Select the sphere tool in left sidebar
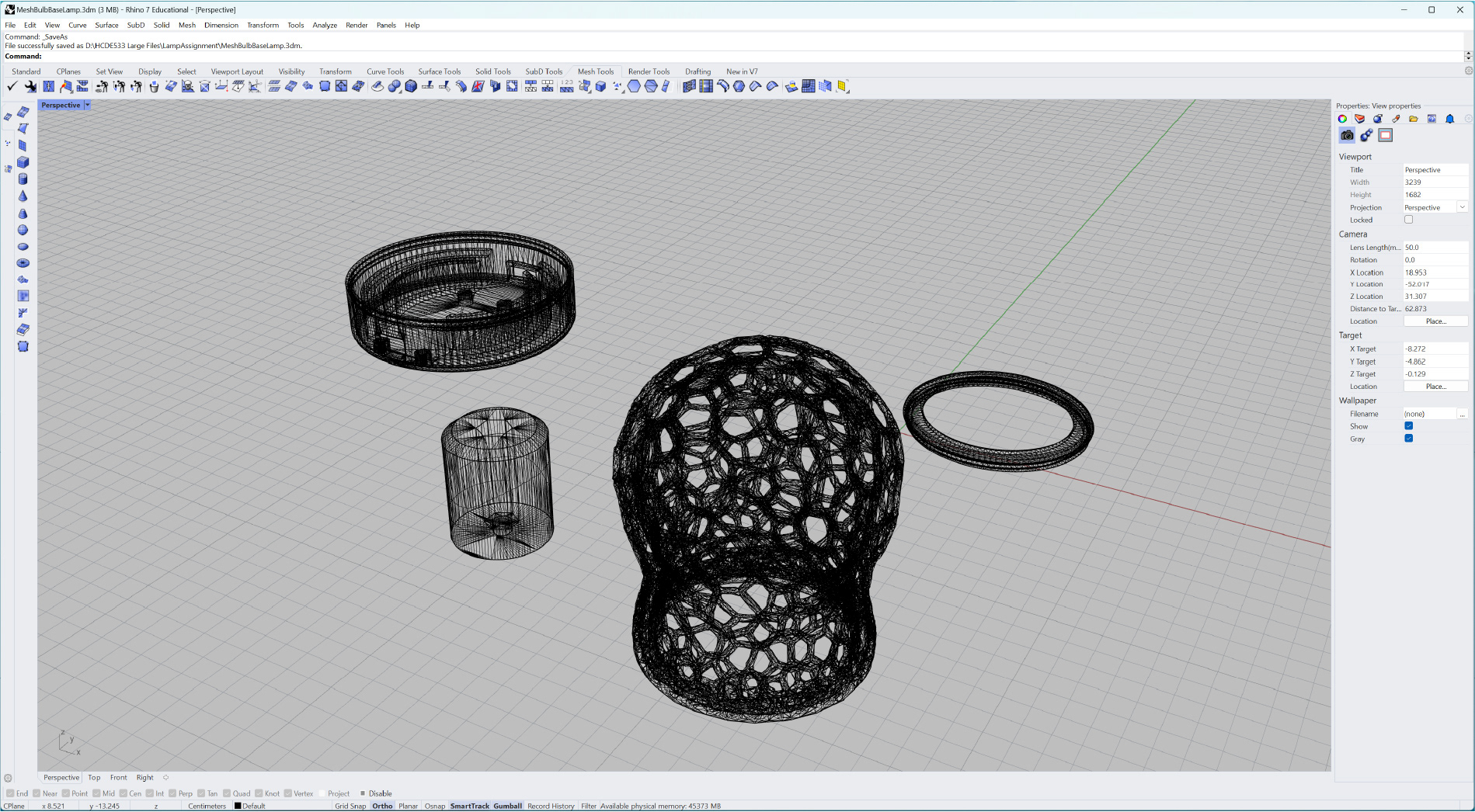This screenshot has height=812, width=1475. click(x=23, y=230)
